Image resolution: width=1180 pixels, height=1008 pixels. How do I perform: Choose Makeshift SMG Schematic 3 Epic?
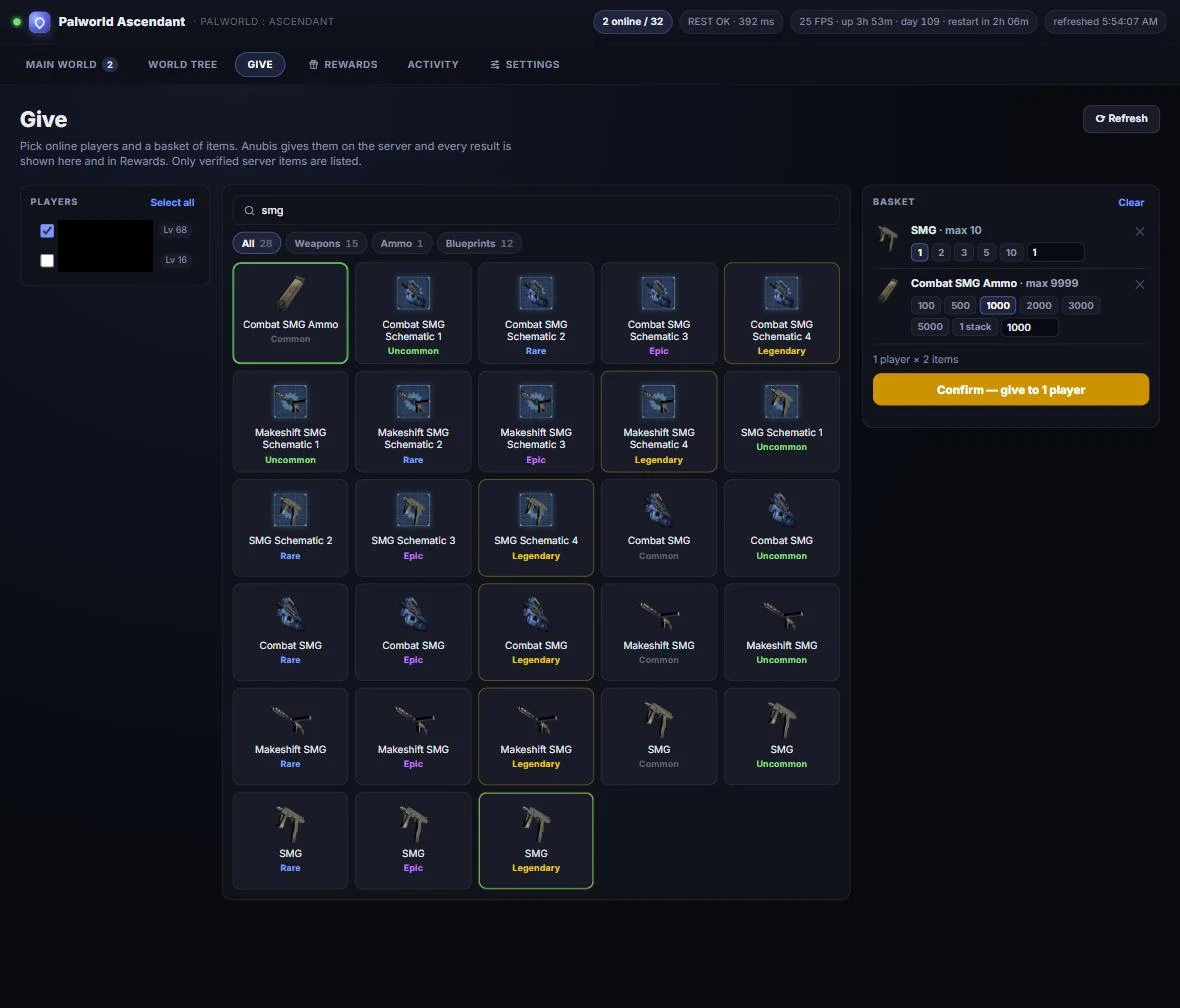click(x=536, y=422)
